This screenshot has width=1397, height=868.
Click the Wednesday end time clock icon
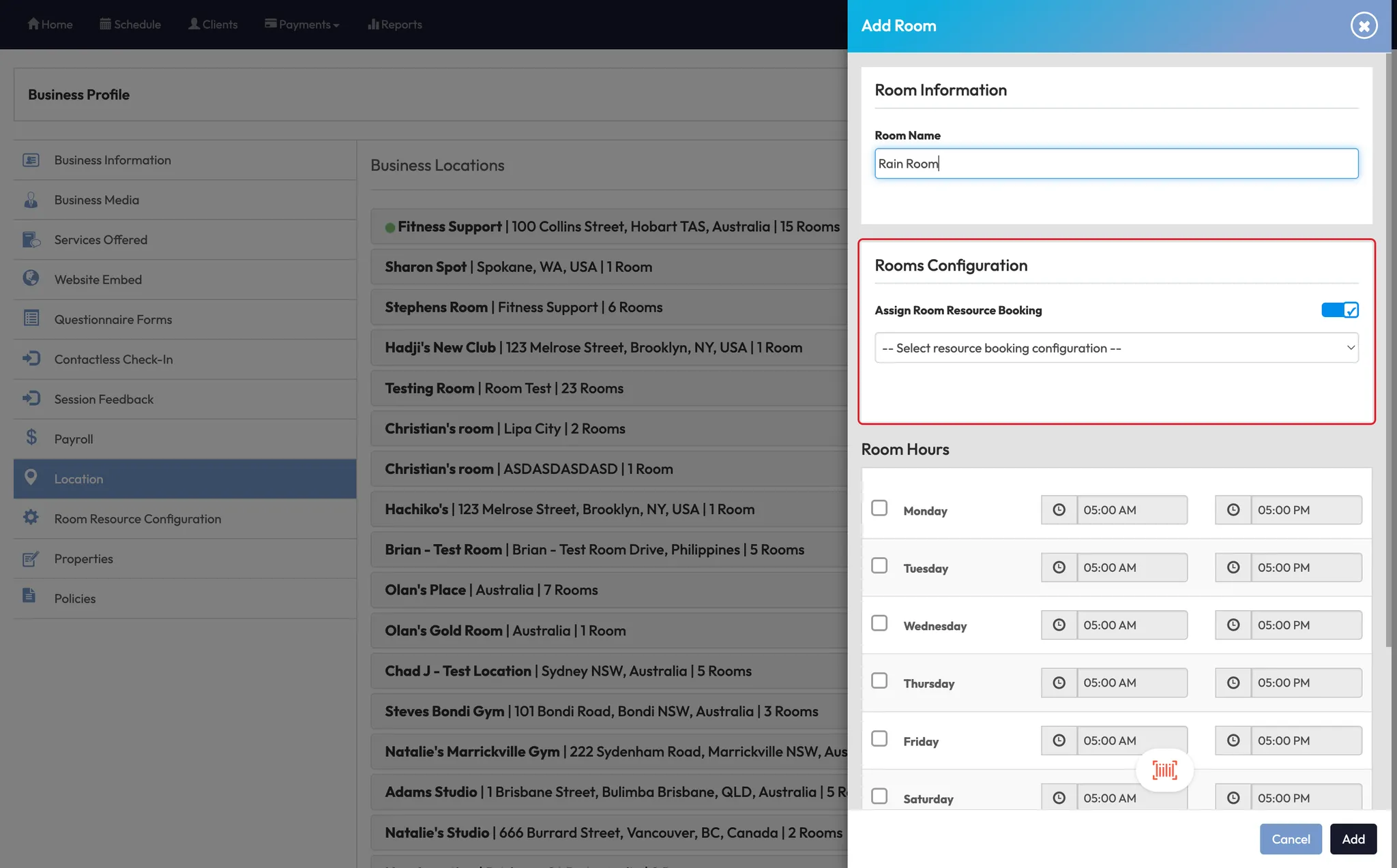coord(1233,625)
